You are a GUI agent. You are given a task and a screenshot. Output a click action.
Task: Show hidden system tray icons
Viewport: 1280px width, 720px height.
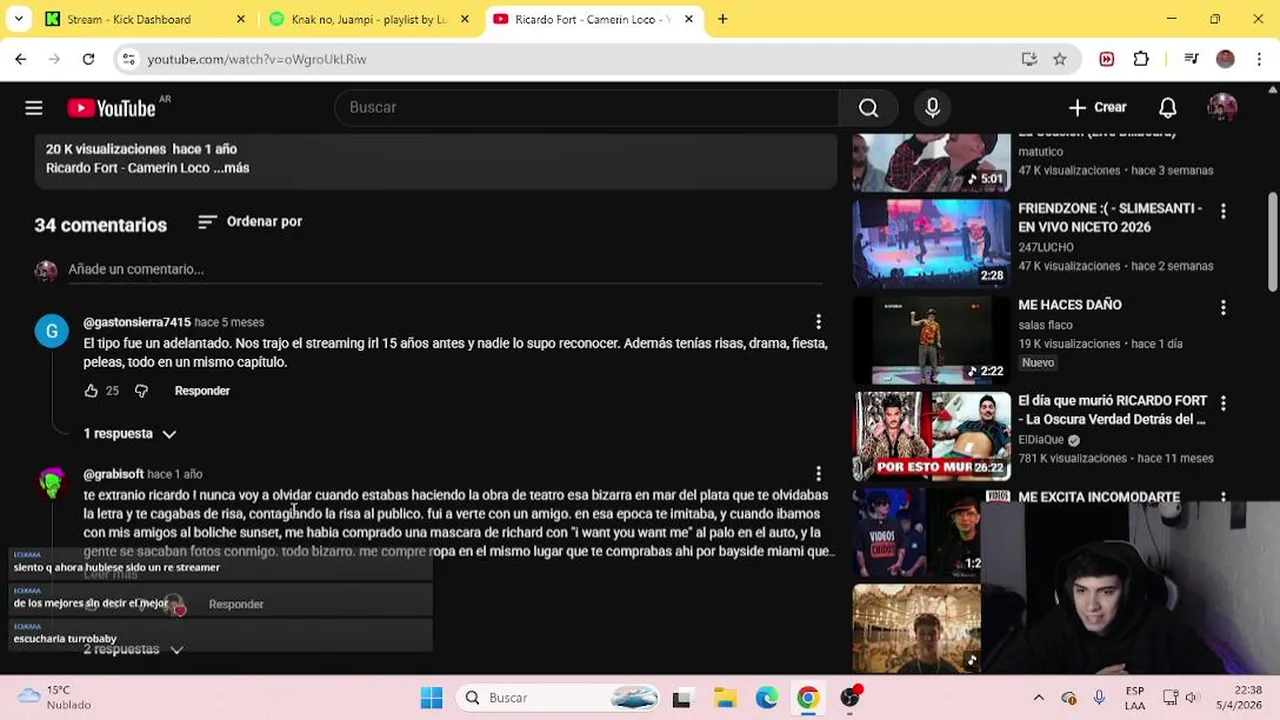point(1038,698)
